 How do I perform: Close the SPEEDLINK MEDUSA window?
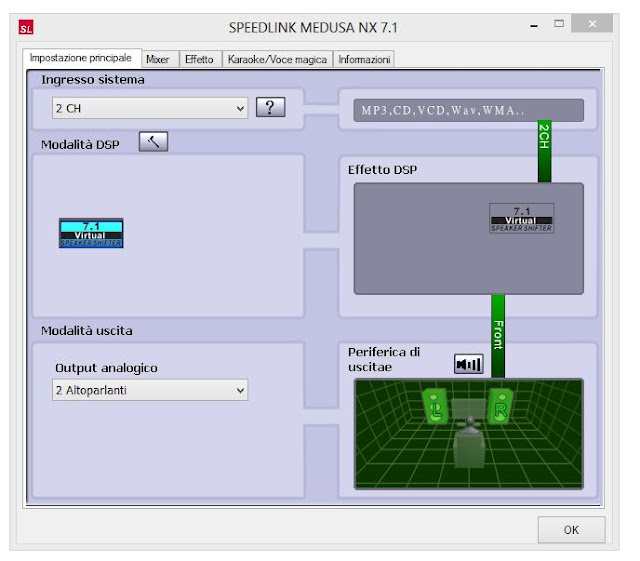click(592, 24)
